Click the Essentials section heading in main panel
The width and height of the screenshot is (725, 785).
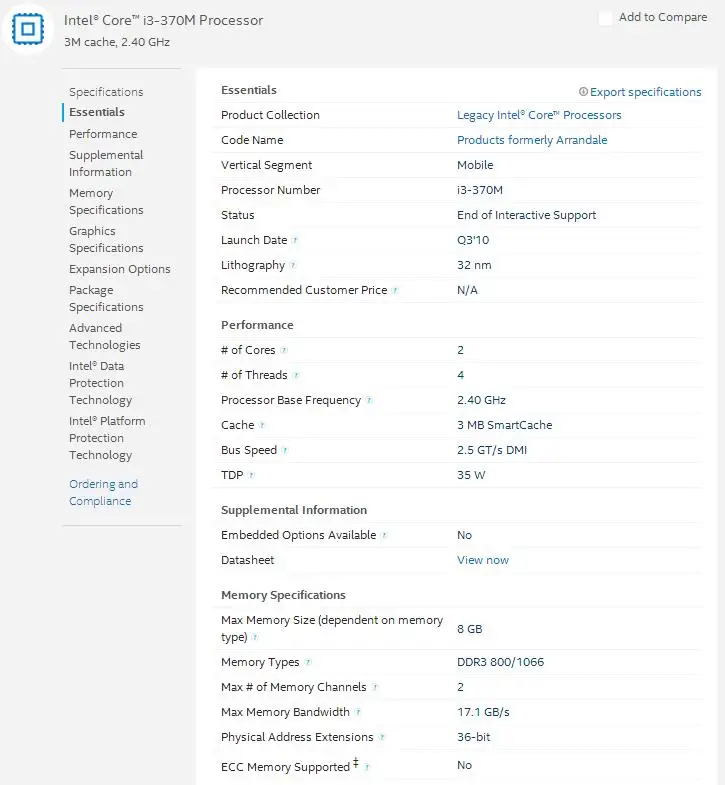248,90
